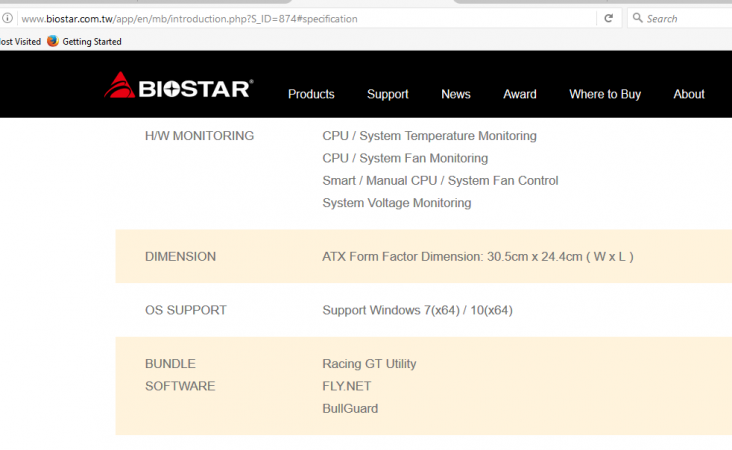Viewport: 732px width, 450px height.
Task: Open the Getting Started Firefox bookmark
Action: click(x=84, y=42)
